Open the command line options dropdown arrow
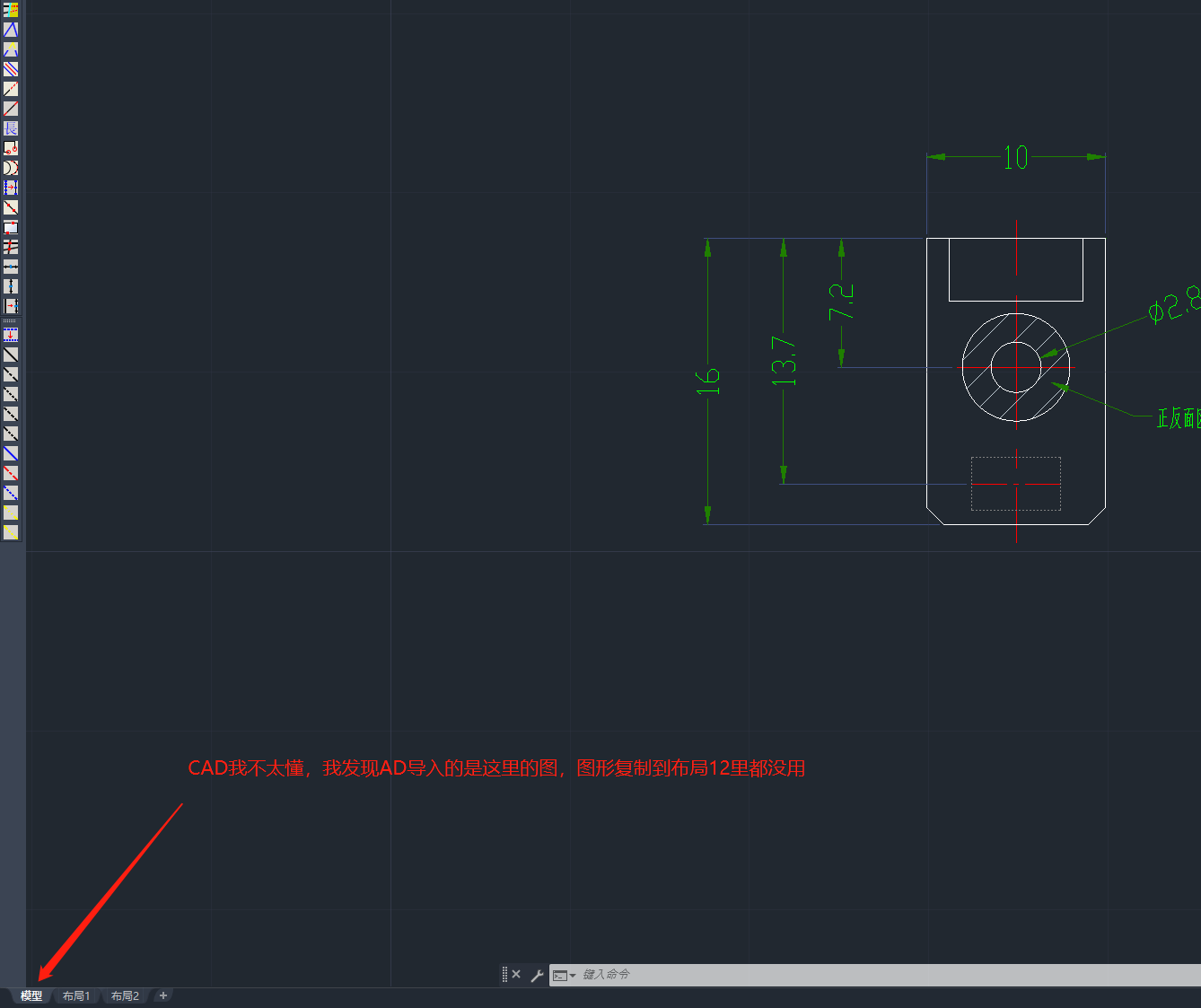Image resolution: width=1201 pixels, height=1008 pixels. click(x=574, y=975)
